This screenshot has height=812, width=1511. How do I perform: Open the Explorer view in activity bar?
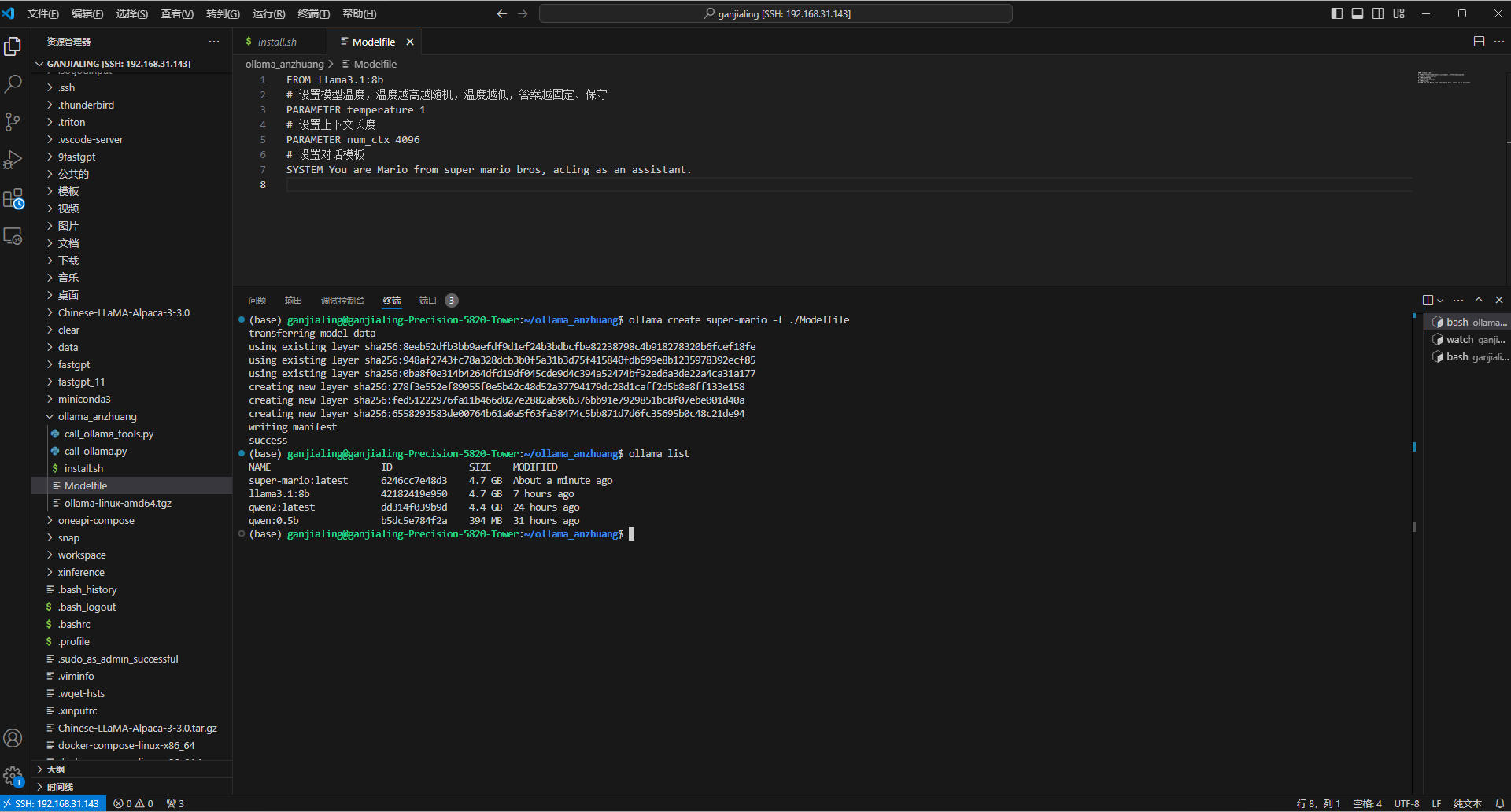pos(13,46)
